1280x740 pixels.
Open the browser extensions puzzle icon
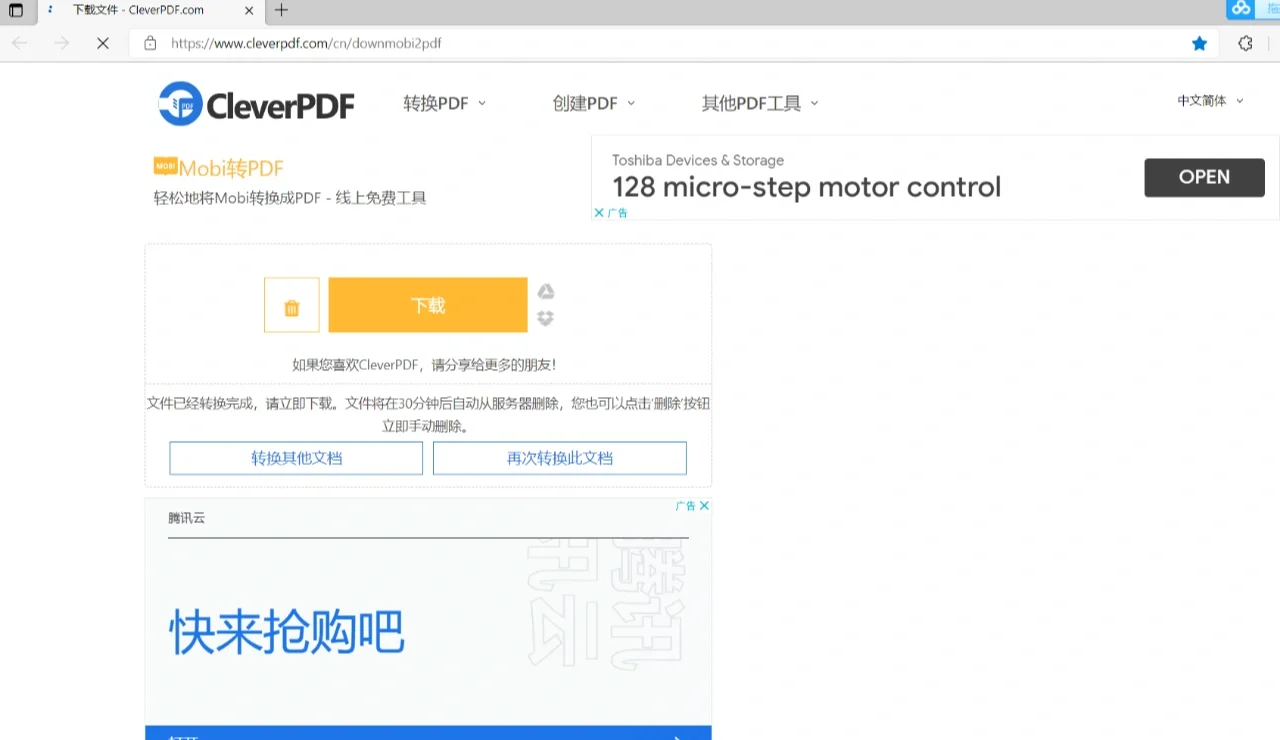click(x=1245, y=44)
